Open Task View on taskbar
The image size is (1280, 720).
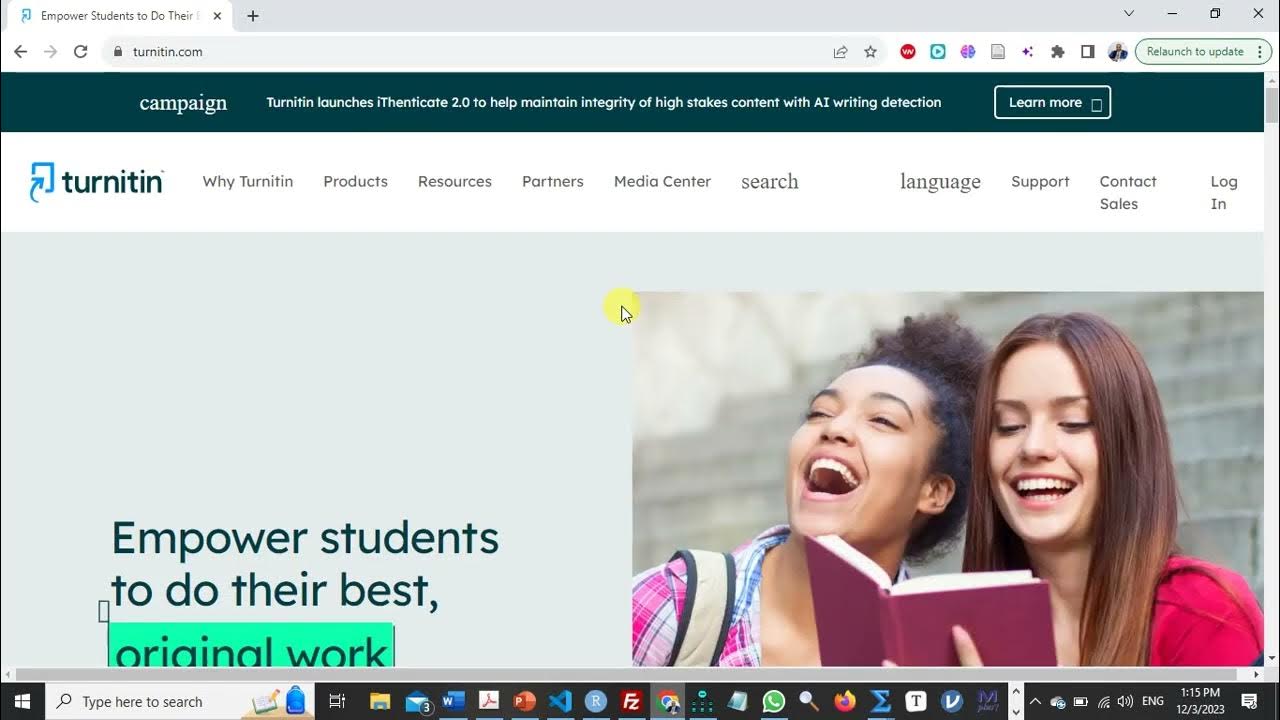click(x=337, y=701)
